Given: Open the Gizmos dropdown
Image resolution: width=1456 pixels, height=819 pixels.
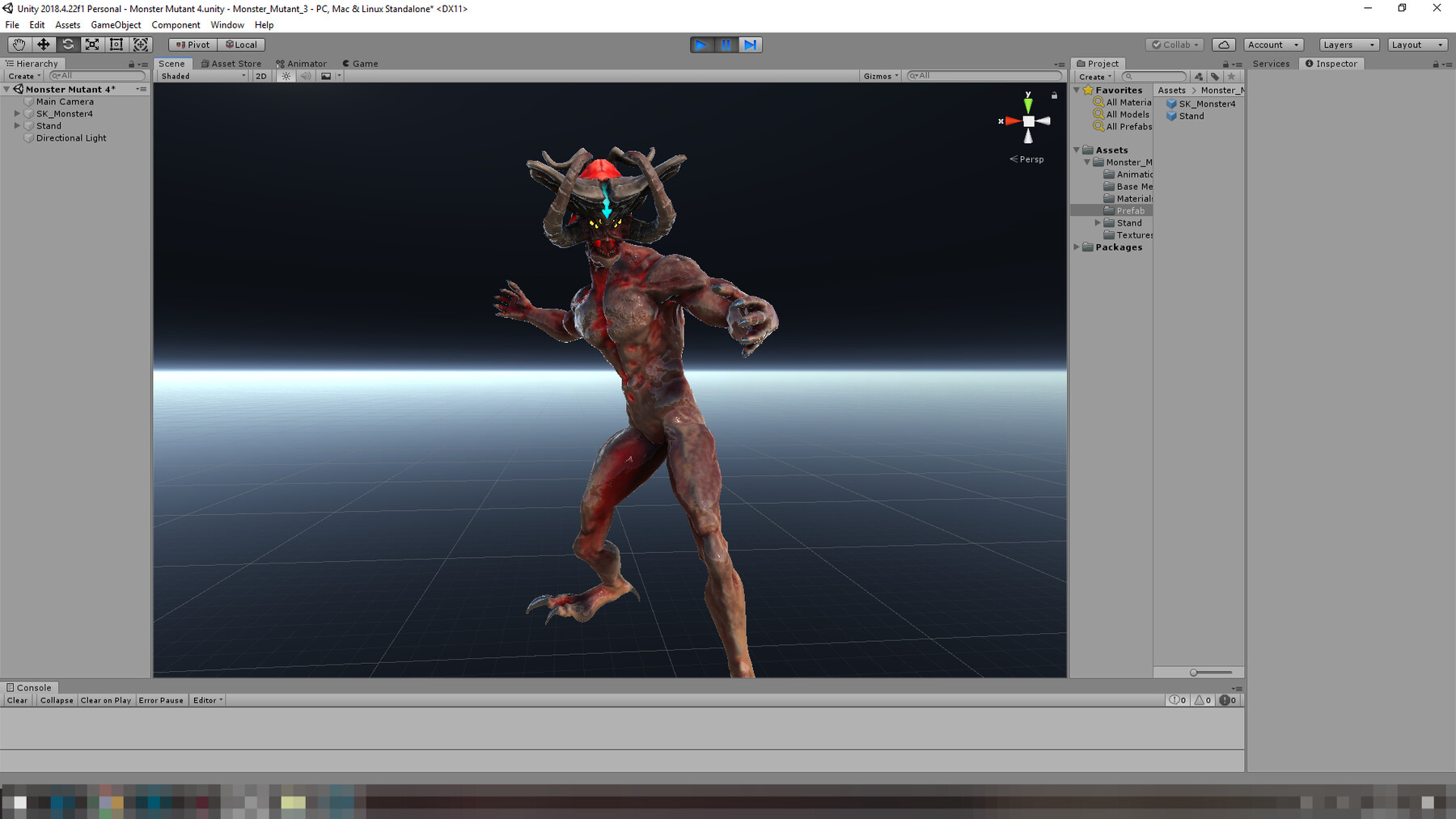Looking at the screenshot, I should click(879, 75).
